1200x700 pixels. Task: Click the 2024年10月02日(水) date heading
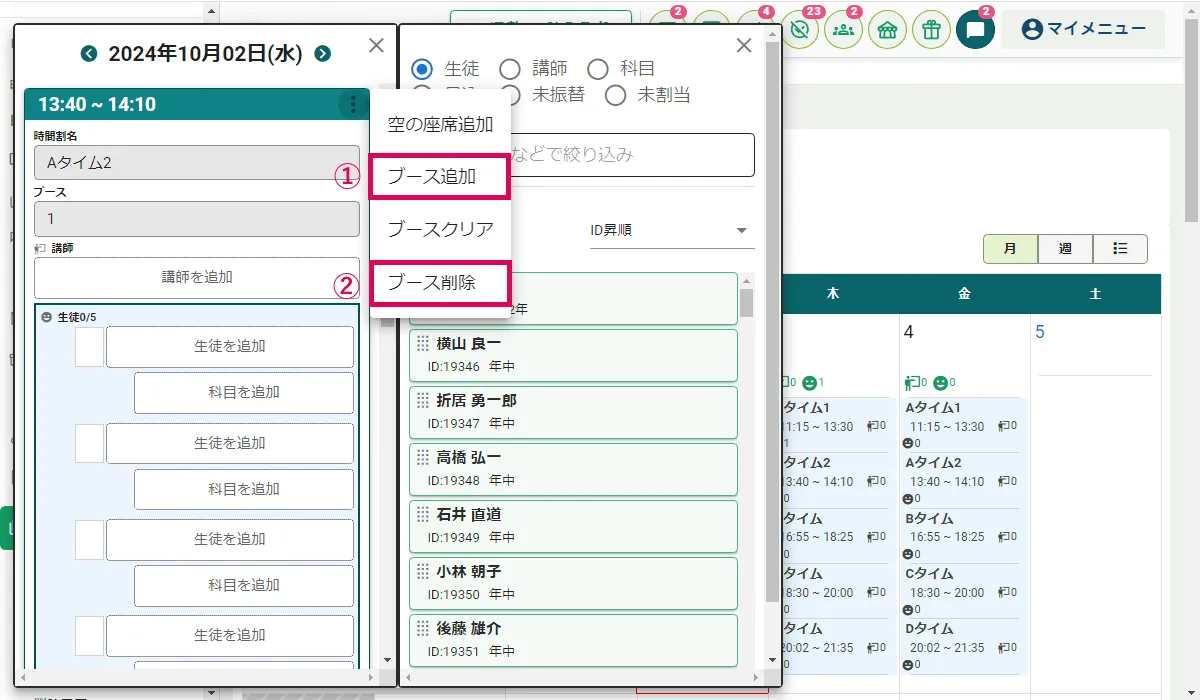(x=205, y=54)
